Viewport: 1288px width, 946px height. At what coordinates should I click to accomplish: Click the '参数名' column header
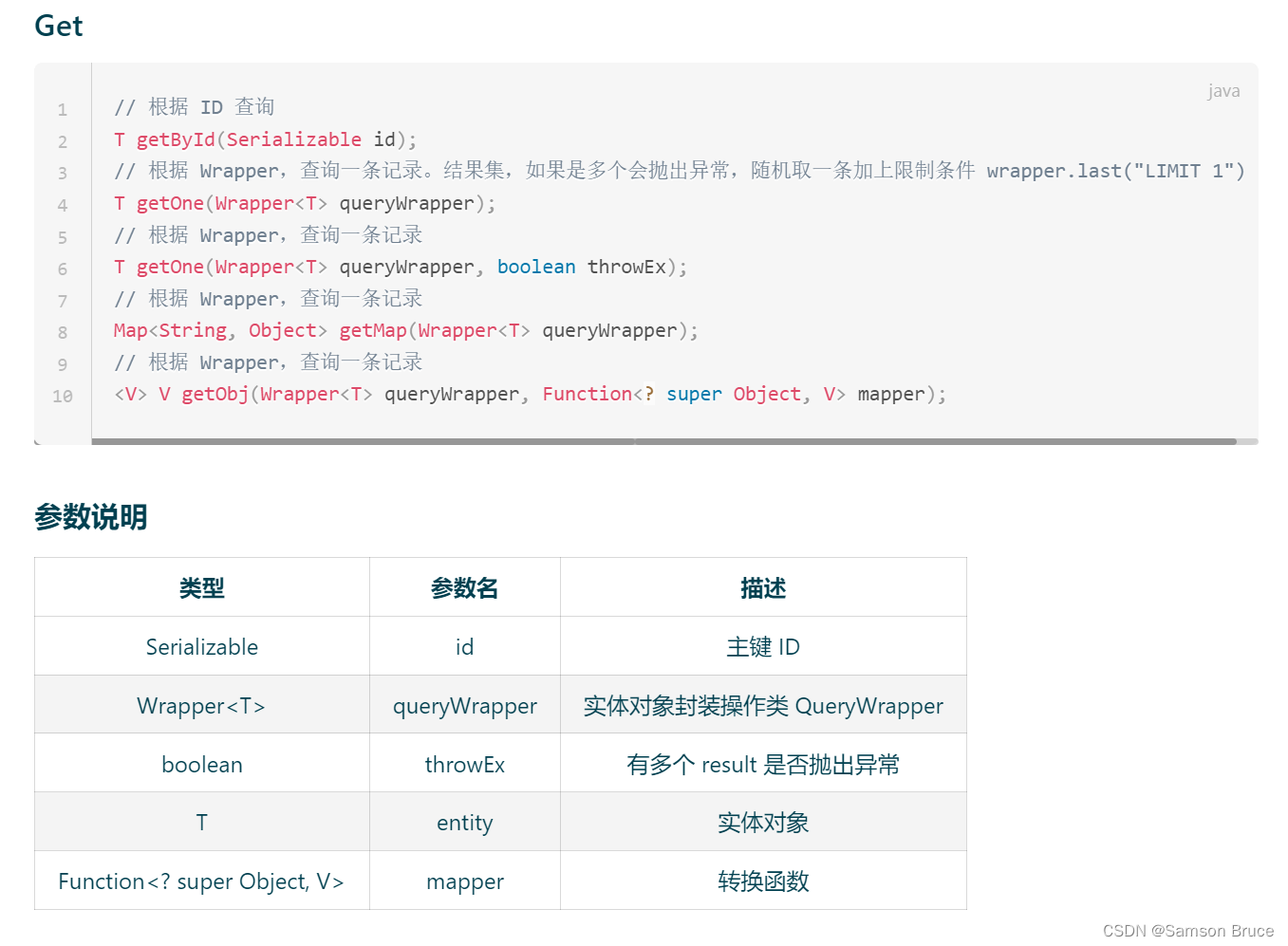point(465,587)
